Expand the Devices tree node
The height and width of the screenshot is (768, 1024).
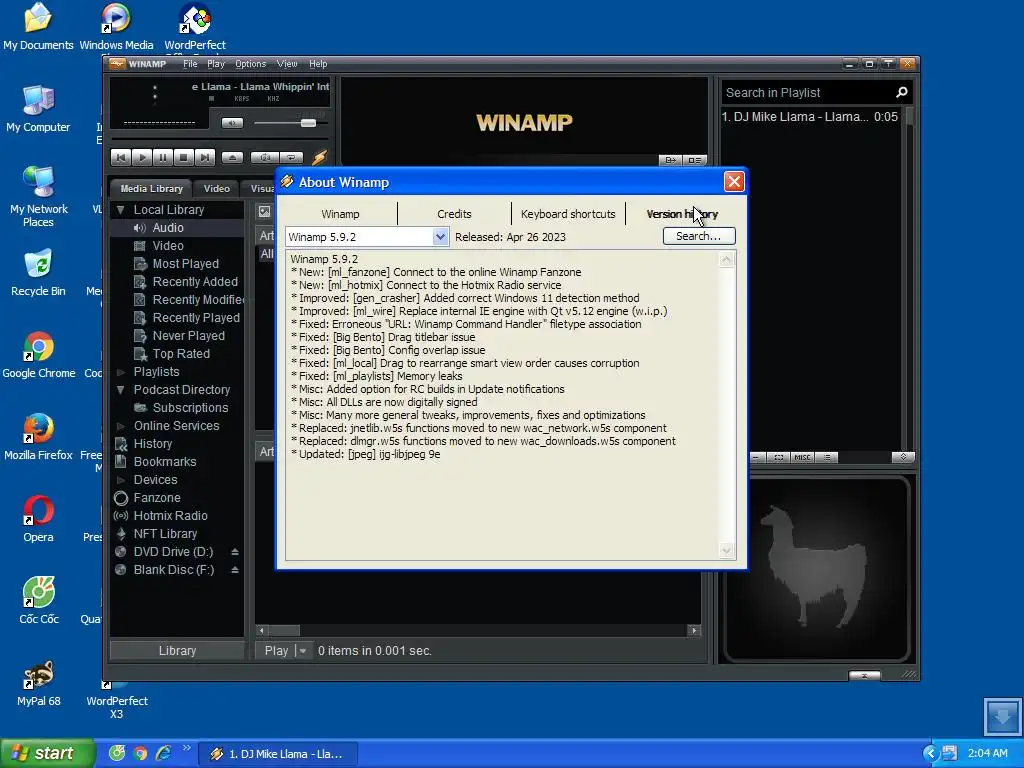120,480
